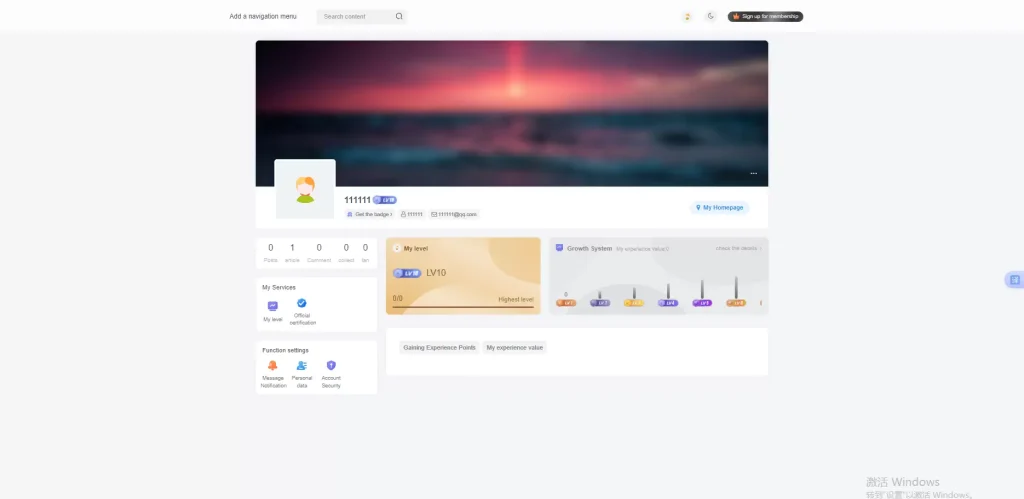This screenshot has height=499, width=1024.
Task: Open the Get the badge chevron link
Action: click(370, 214)
